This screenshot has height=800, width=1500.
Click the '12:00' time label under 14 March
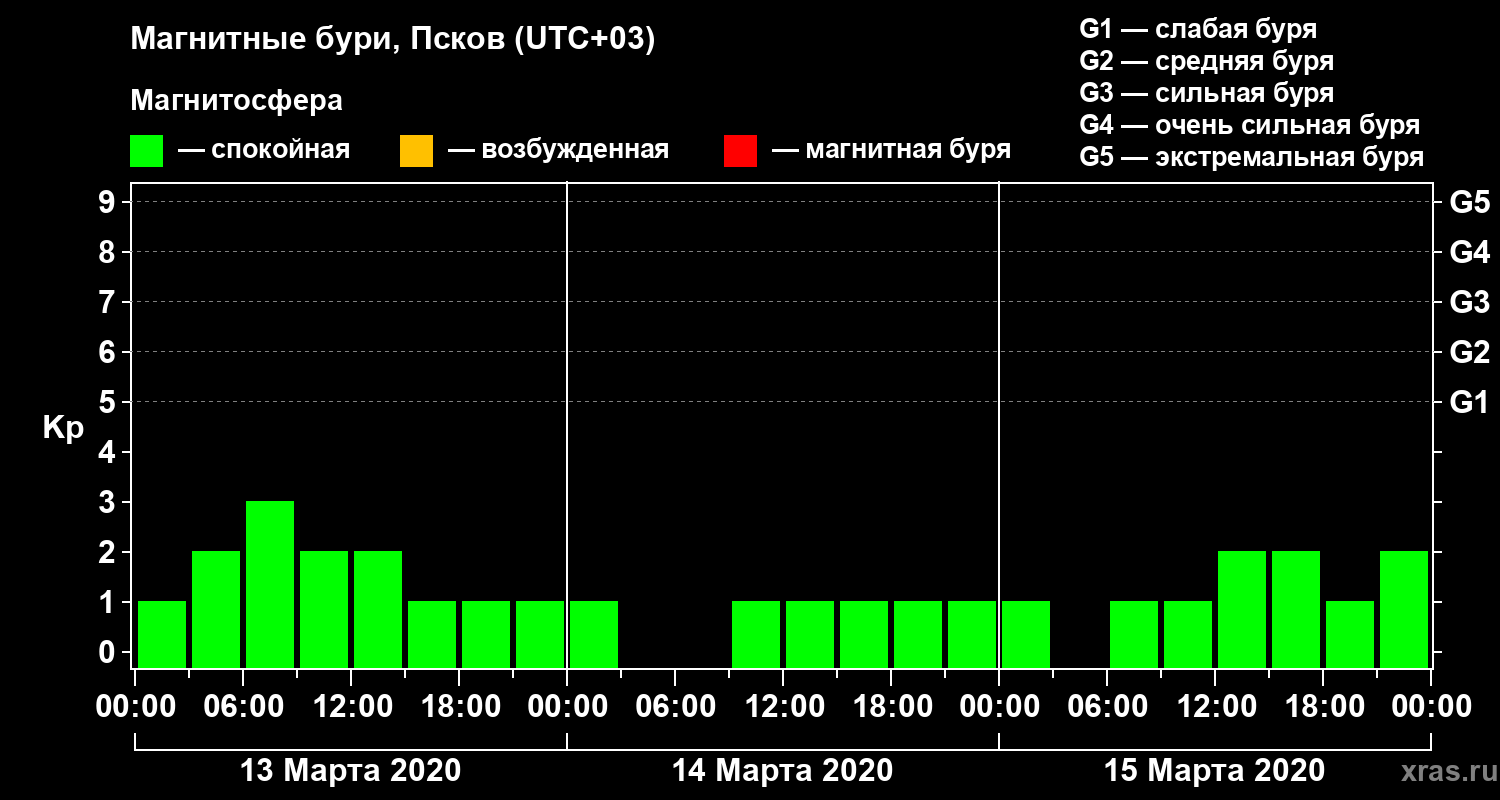coord(785,707)
